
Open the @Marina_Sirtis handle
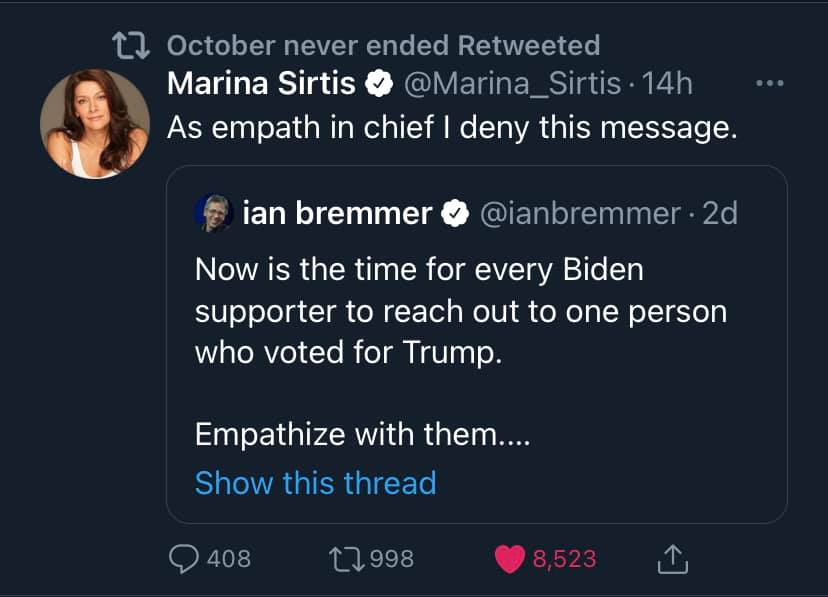tap(512, 84)
